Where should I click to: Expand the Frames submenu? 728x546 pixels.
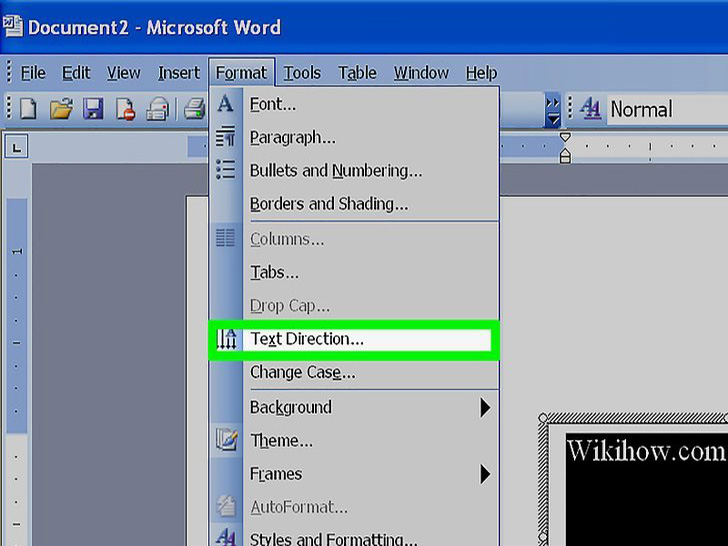click(354, 474)
